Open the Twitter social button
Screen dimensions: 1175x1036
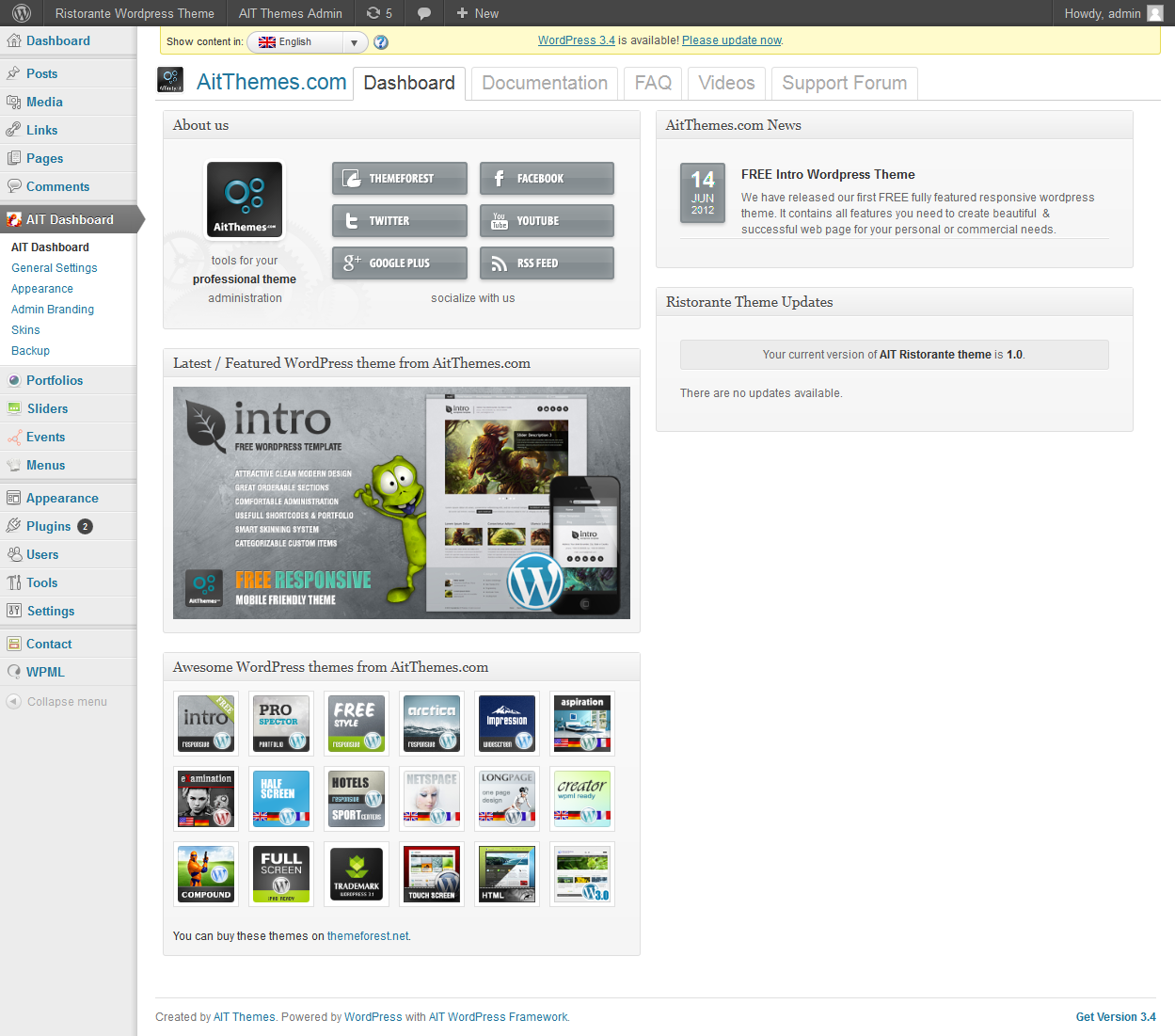click(399, 220)
